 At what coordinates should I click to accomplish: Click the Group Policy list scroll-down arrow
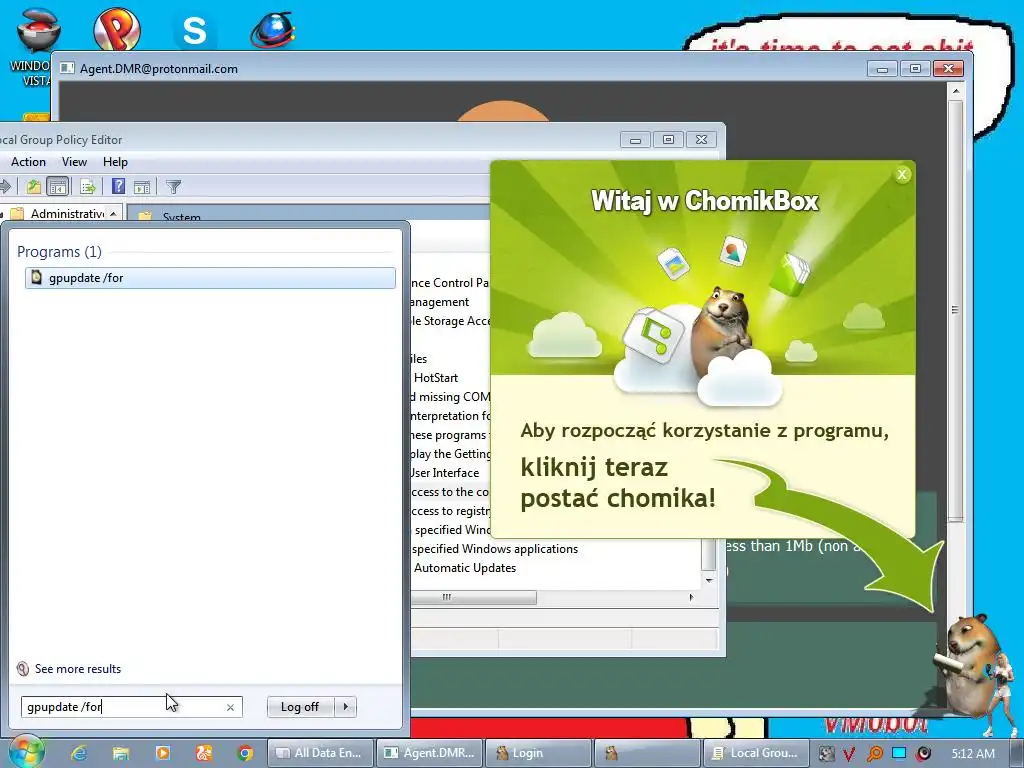(x=709, y=580)
